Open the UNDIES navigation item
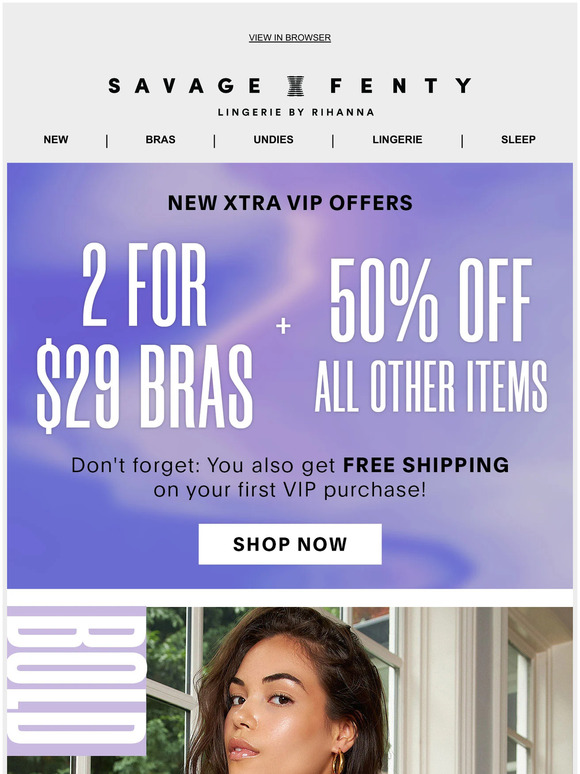 pyautogui.click(x=273, y=140)
